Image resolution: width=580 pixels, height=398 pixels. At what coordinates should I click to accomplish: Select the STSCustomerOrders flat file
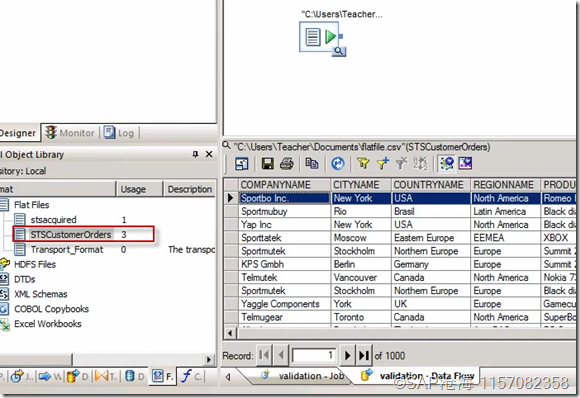(x=71, y=235)
